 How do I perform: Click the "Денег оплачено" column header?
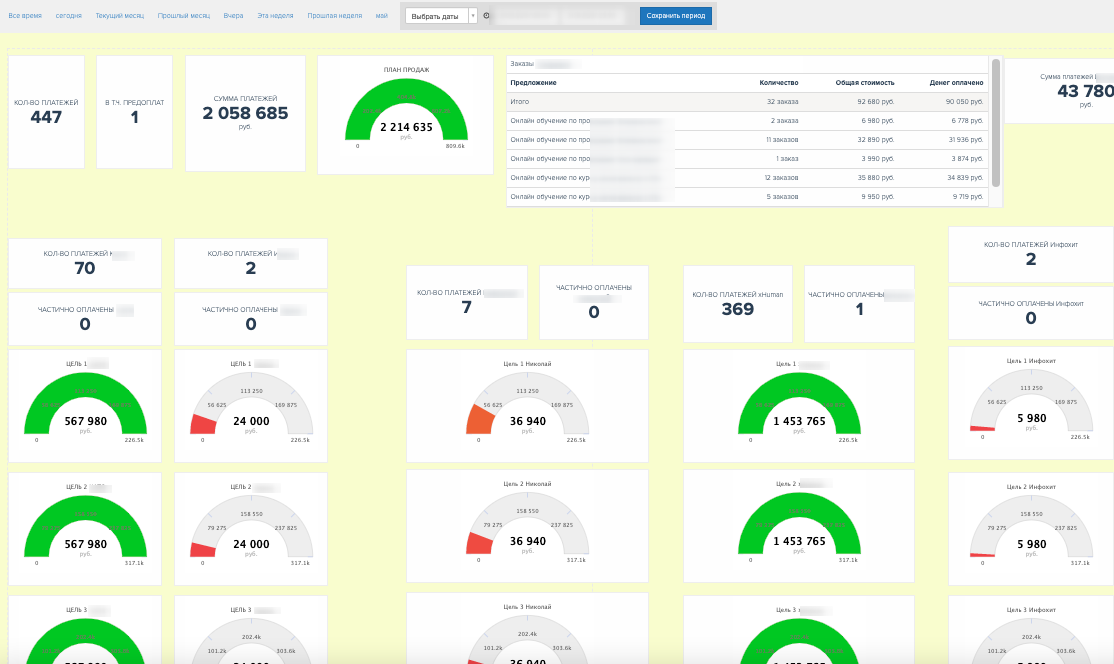click(x=956, y=82)
